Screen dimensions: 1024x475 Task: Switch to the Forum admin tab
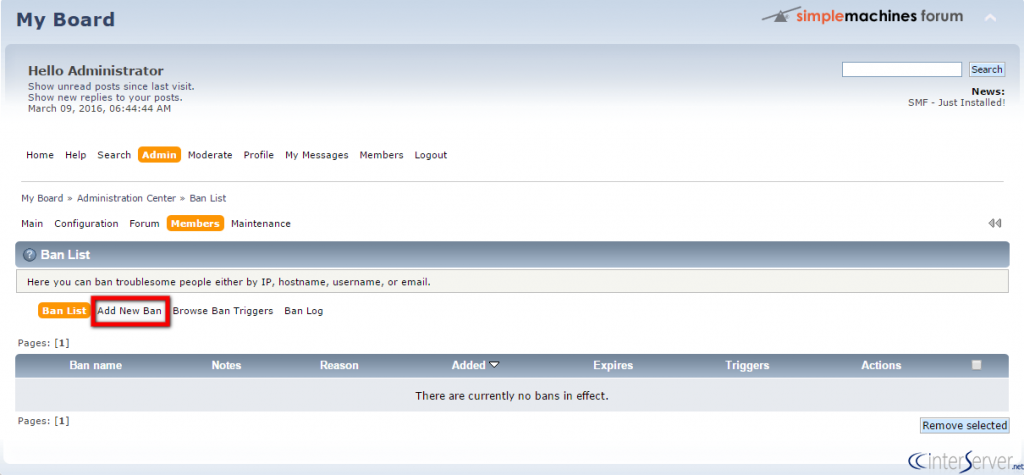coord(144,223)
